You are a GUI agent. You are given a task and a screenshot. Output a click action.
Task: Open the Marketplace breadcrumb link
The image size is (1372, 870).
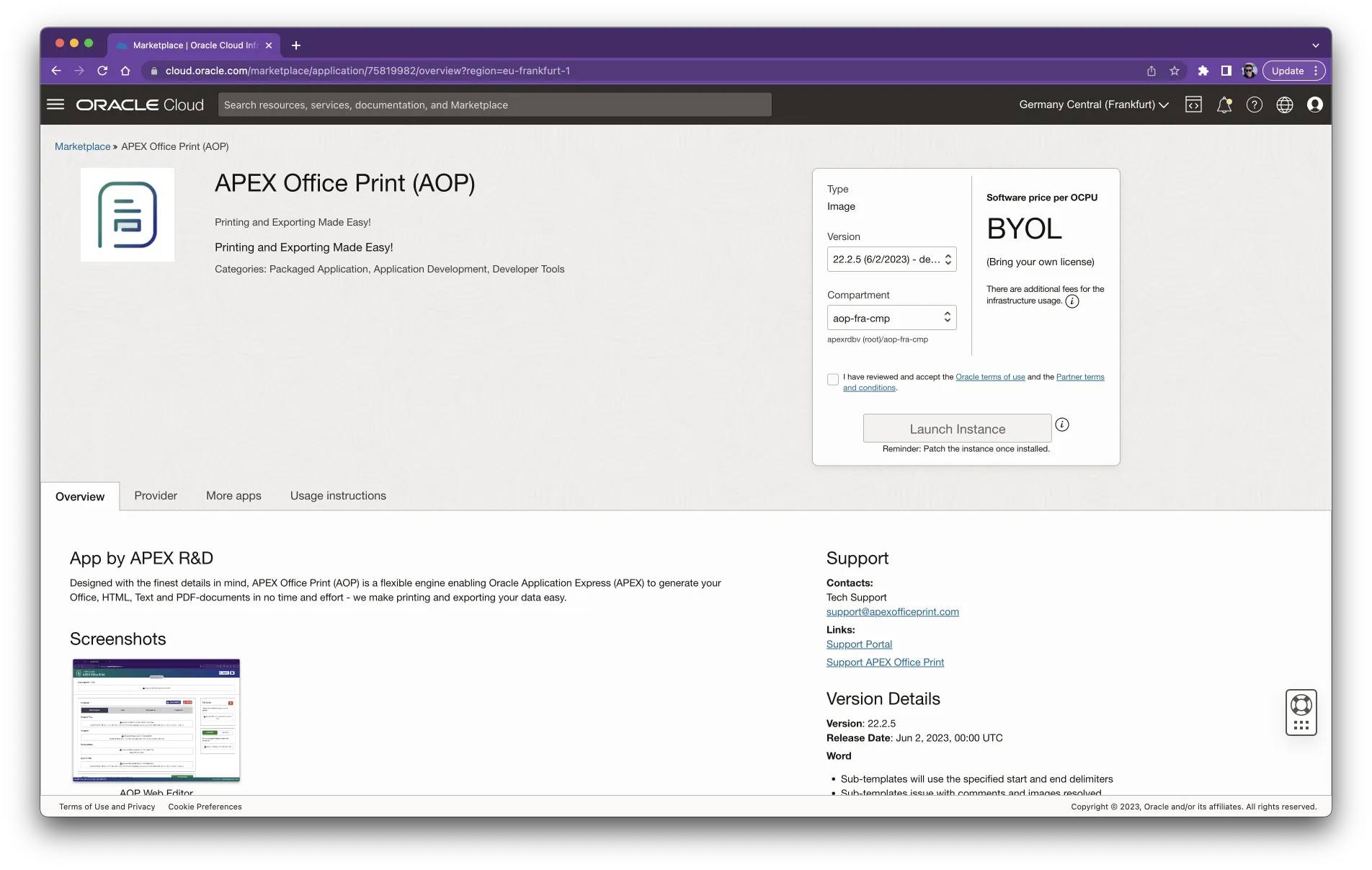point(83,146)
